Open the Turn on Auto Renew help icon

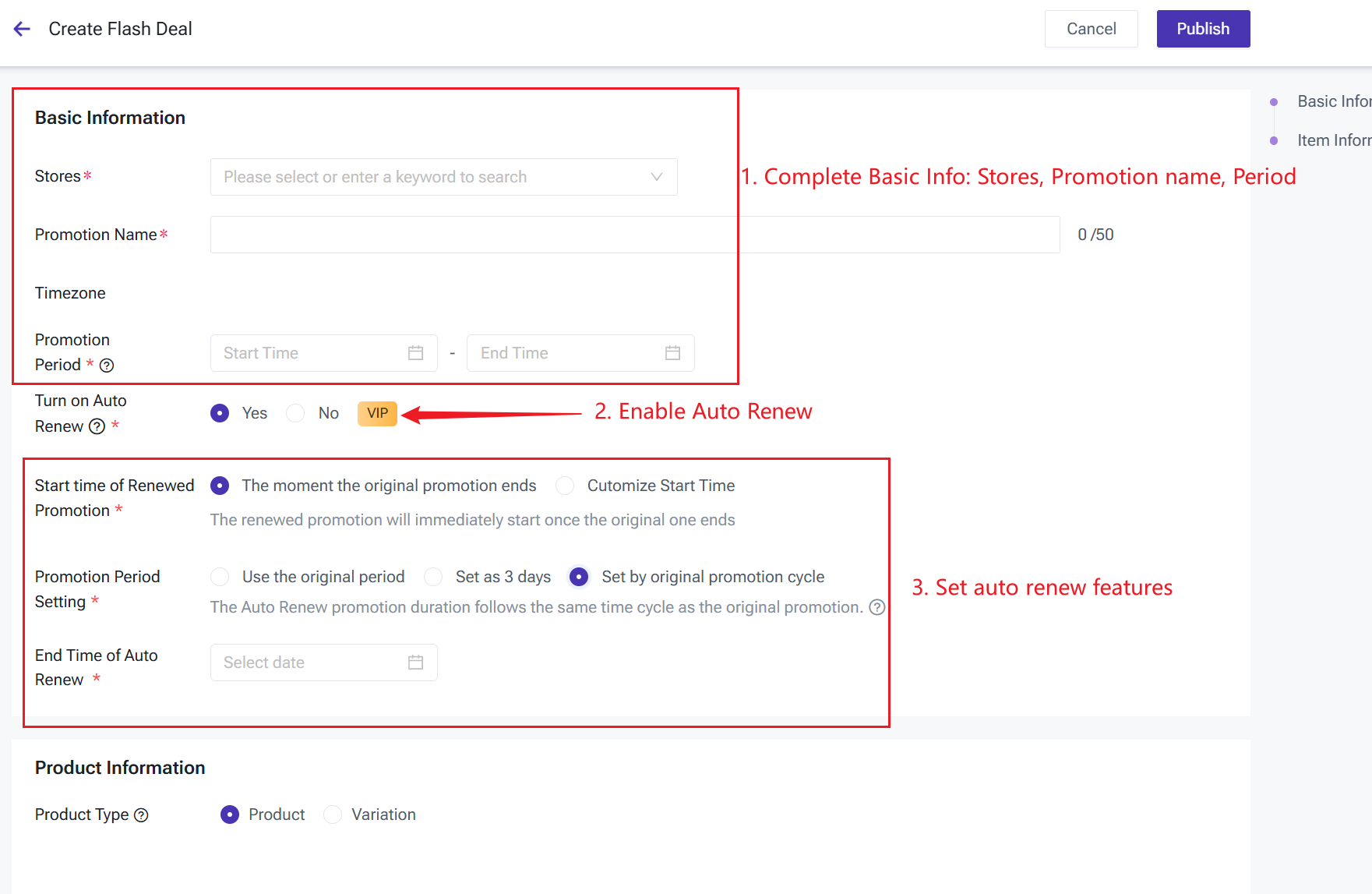(97, 426)
